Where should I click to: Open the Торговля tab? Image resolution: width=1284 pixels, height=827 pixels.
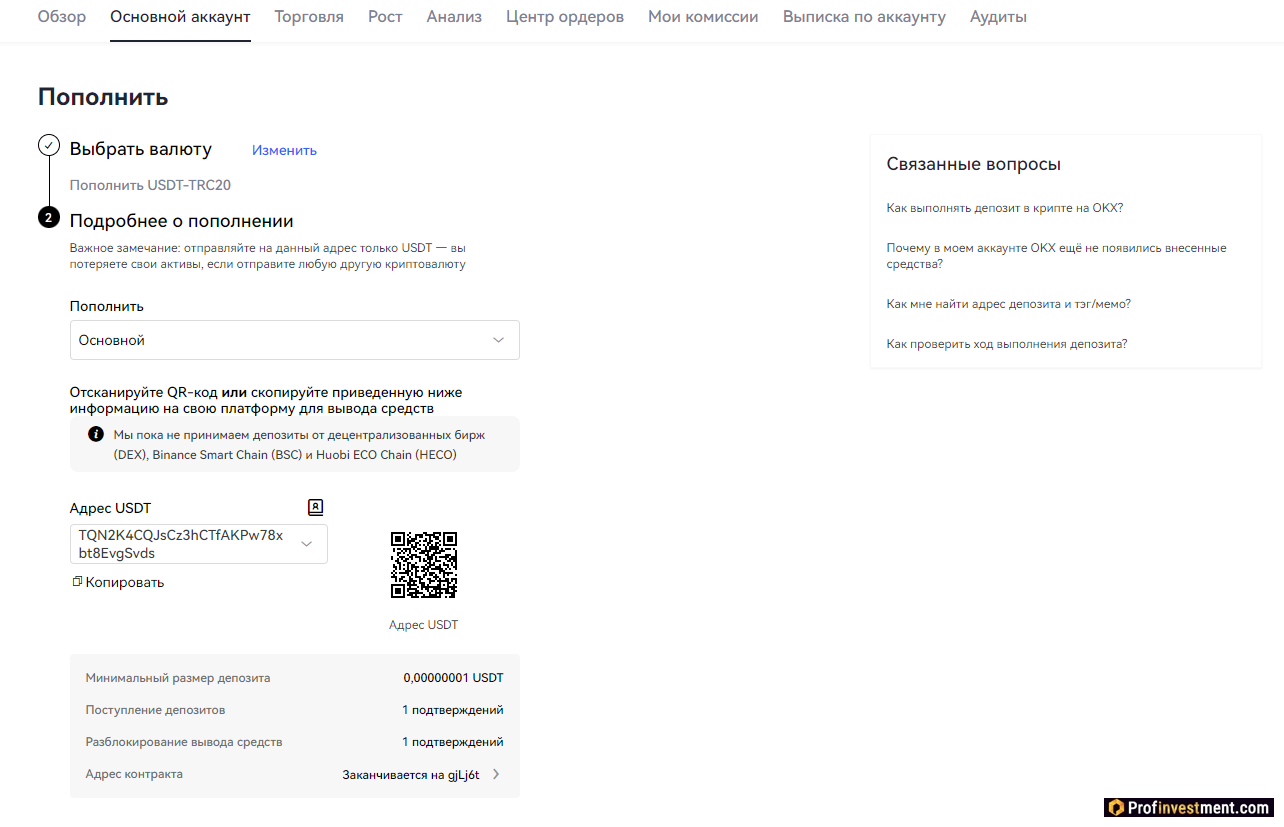pyautogui.click(x=309, y=17)
